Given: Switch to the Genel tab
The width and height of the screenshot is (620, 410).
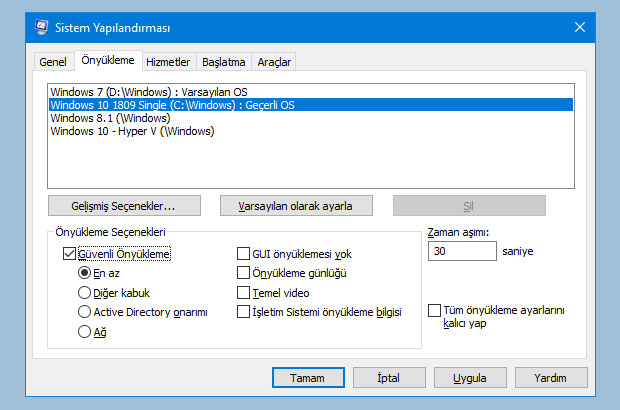Looking at the screenshot, I should click(53, 62).
